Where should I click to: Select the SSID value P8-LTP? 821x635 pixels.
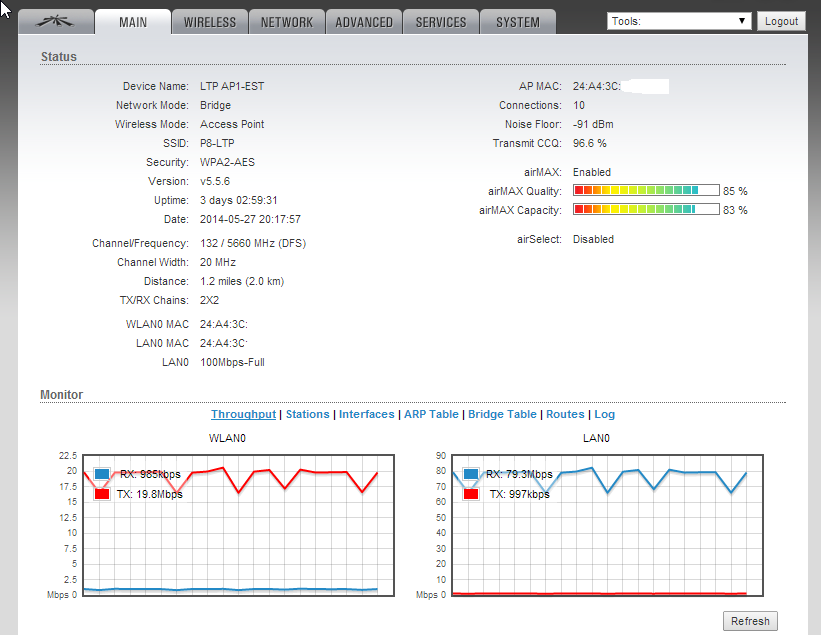coord(217,143)
